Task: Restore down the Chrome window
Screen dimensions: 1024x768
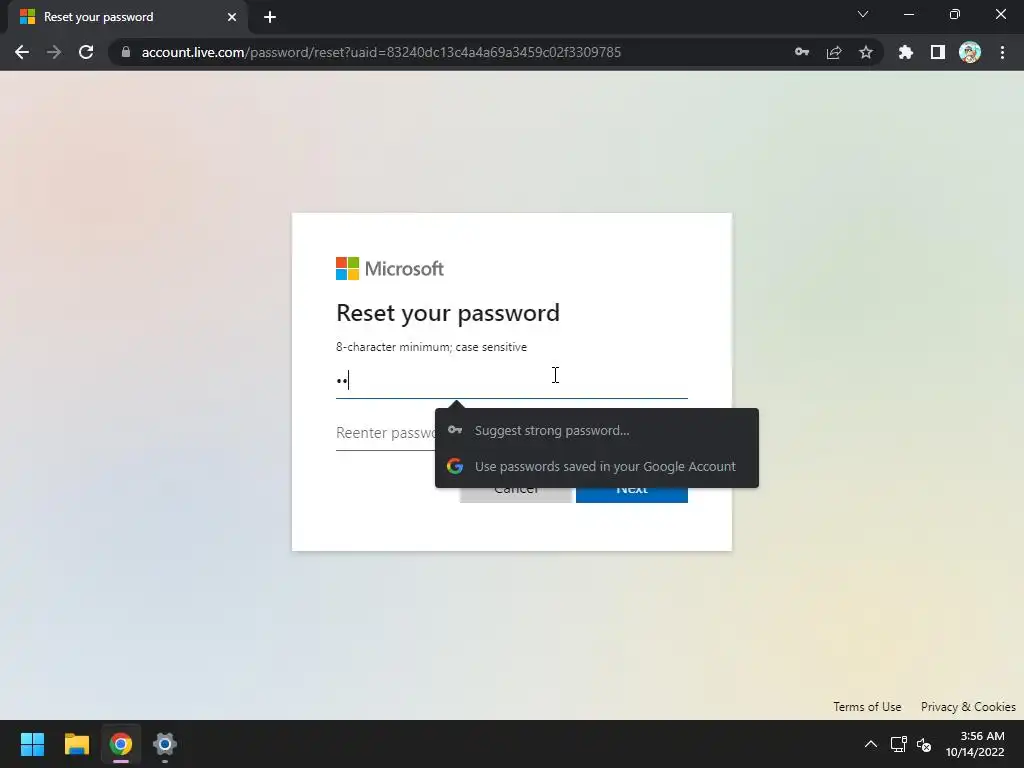Action: pyautogui.click(x=955, y=14)
